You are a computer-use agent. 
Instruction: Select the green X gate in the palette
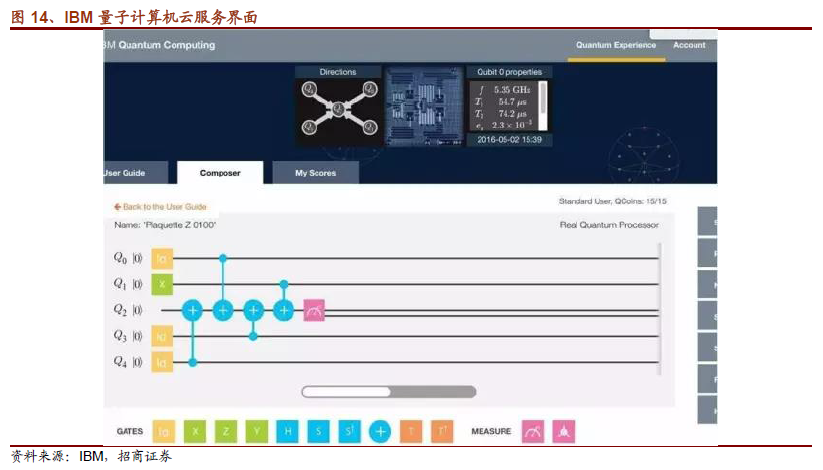point(195,432)
